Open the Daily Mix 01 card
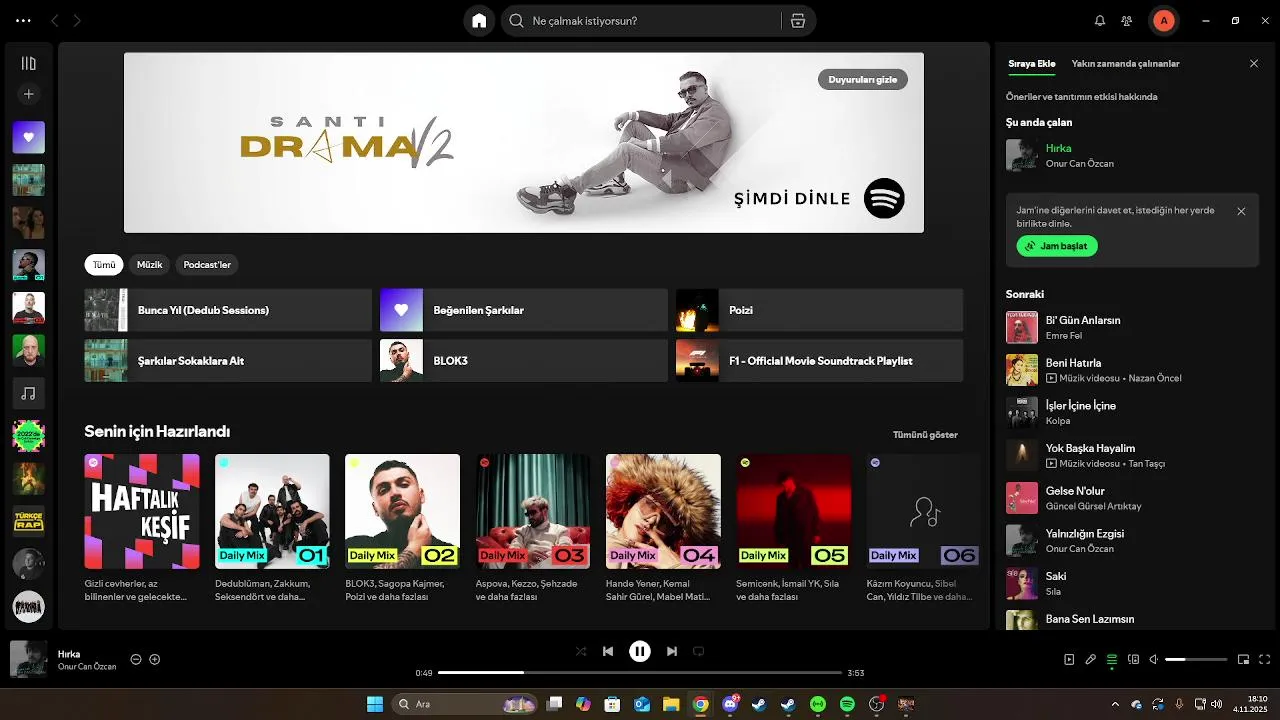Image resolution: width=1280 pixels, height=720 pixels. [x=272, y=529]
